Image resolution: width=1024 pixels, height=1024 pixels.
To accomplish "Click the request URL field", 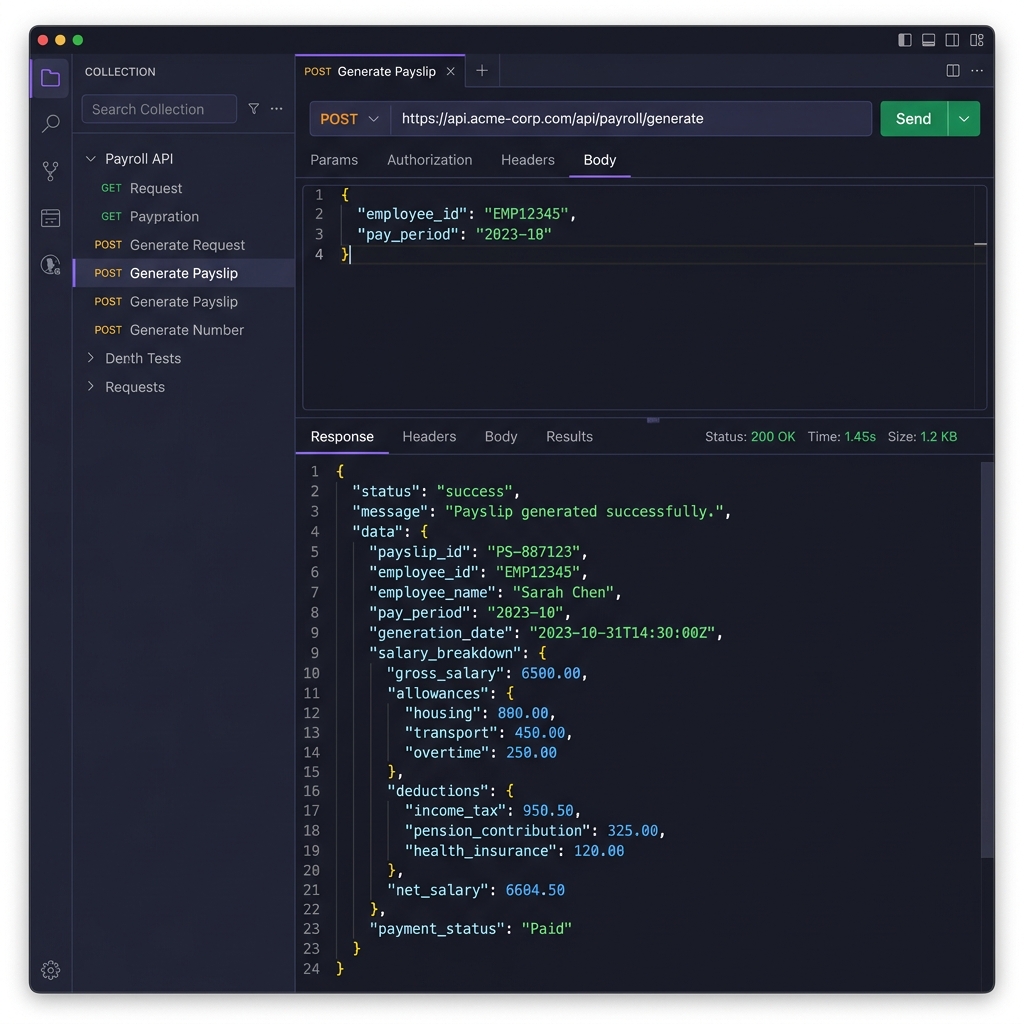I will click(631, 119).
